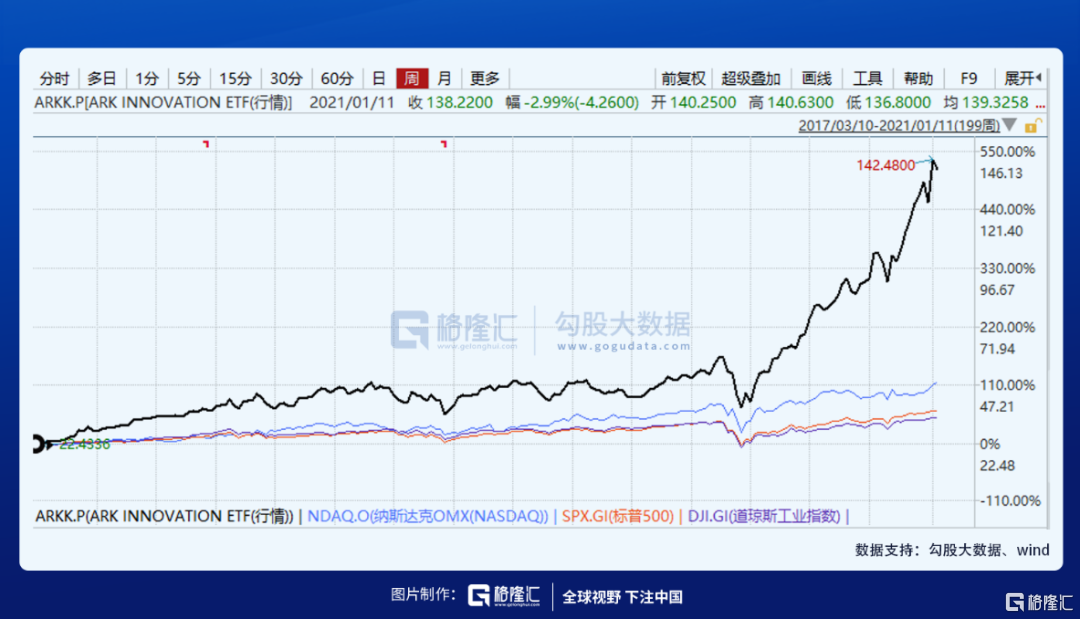Click the second red marker flag on chart

pyautogui.click(x=444, y=143)
